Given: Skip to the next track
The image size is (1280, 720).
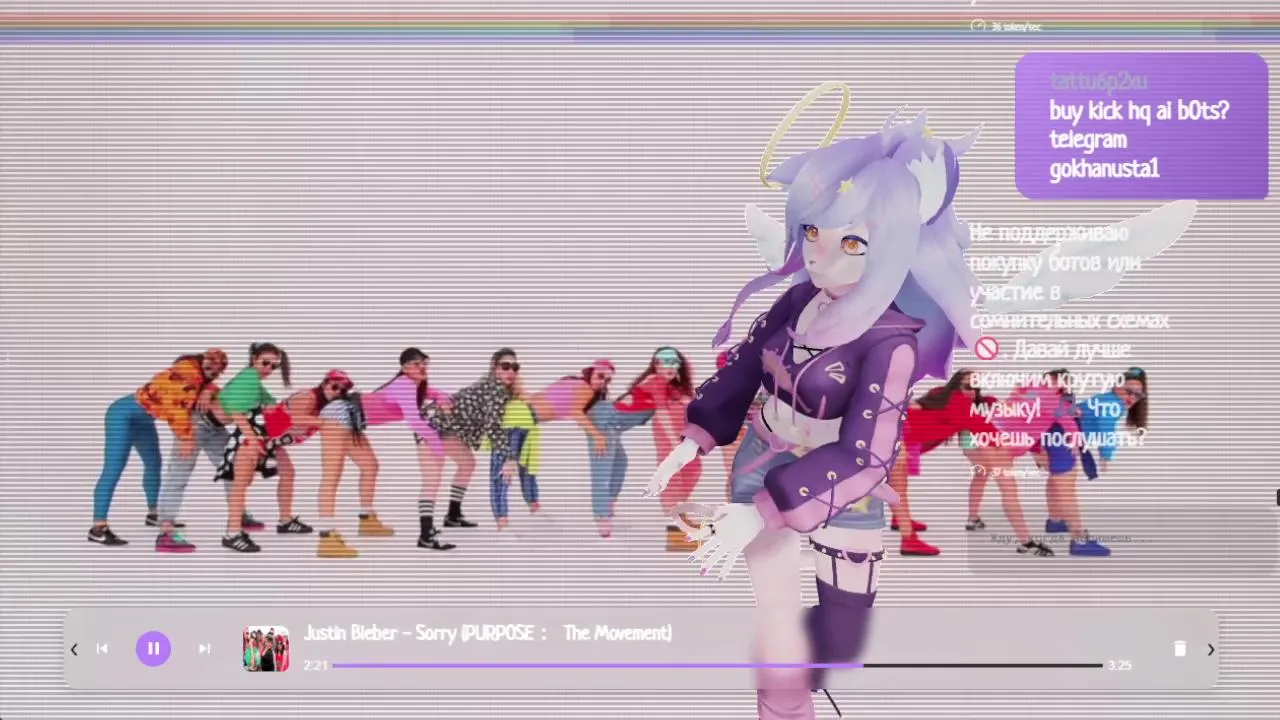Looking at the screenshot, I should click(204, 648).
